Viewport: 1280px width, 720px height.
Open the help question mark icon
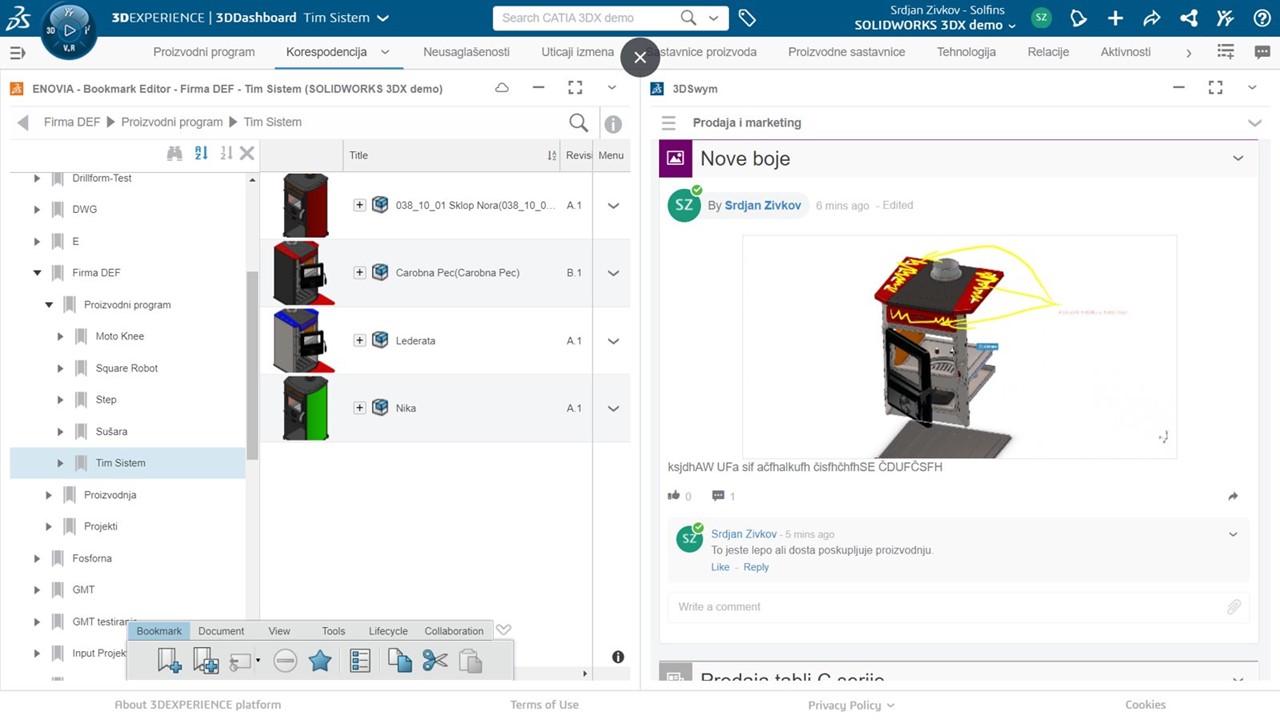pyautogui.click(x=1262, y=17)
